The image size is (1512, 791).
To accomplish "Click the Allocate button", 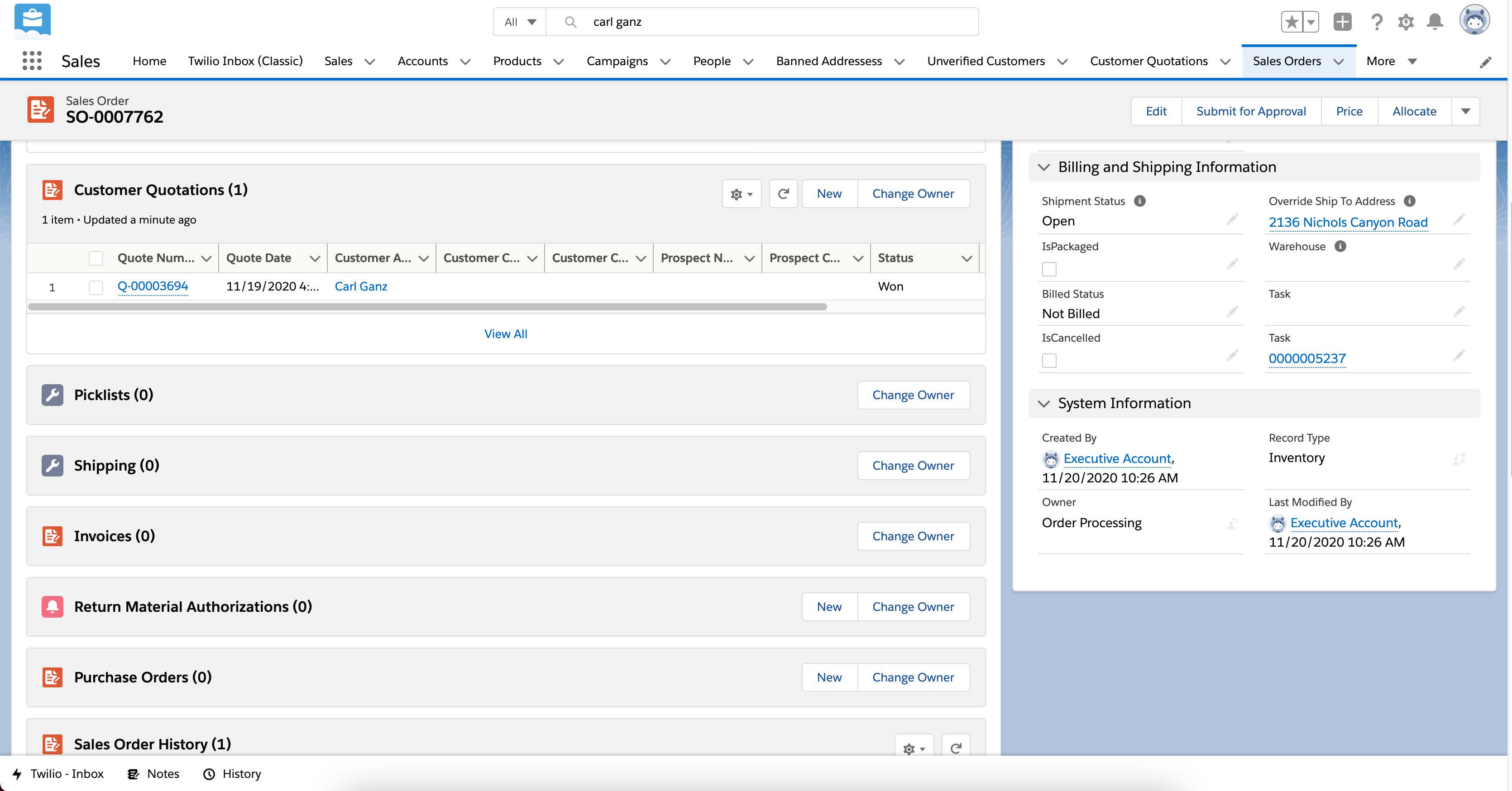I will [x=1415, y=111].
